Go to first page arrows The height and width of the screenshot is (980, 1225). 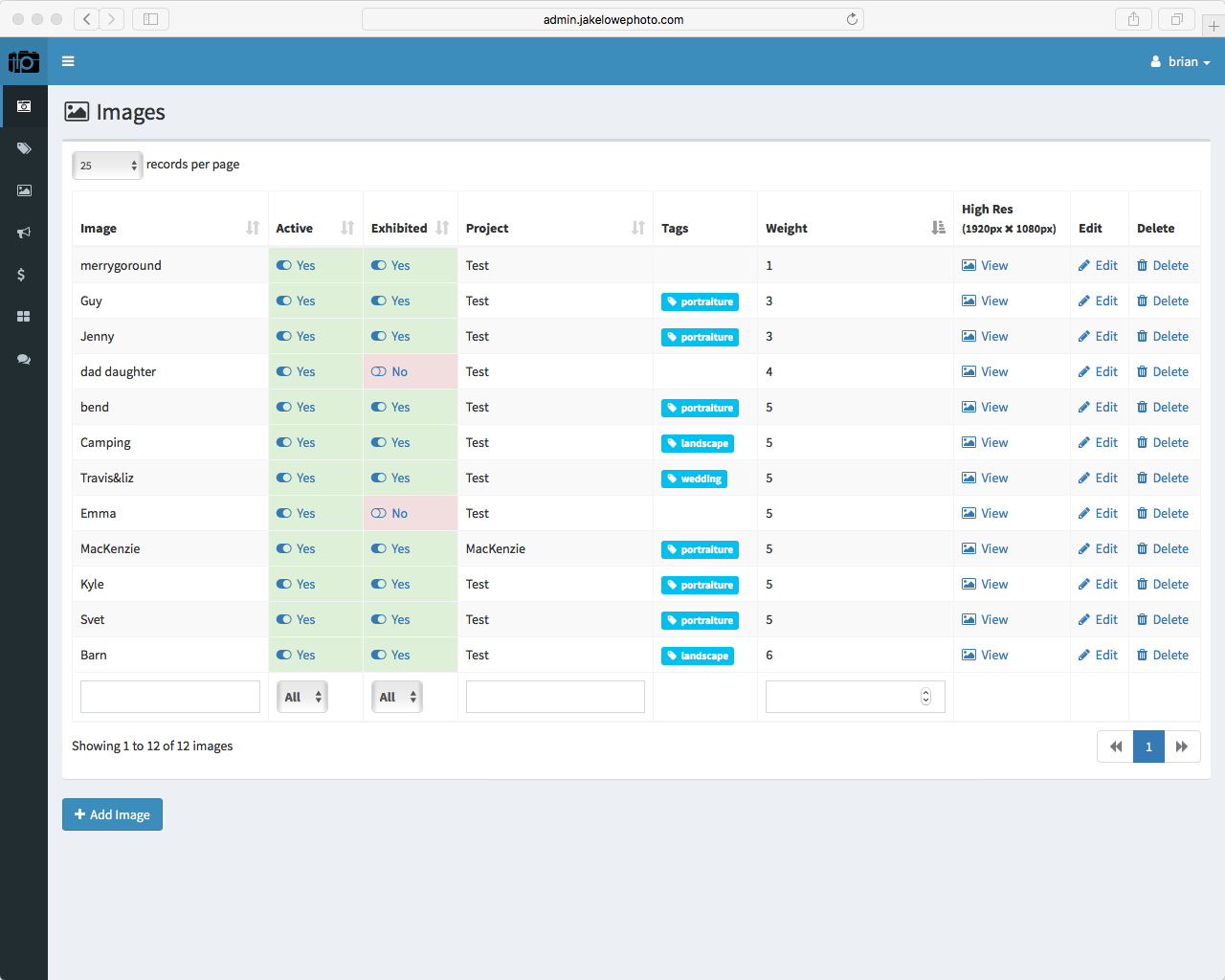coord(1116,746)
